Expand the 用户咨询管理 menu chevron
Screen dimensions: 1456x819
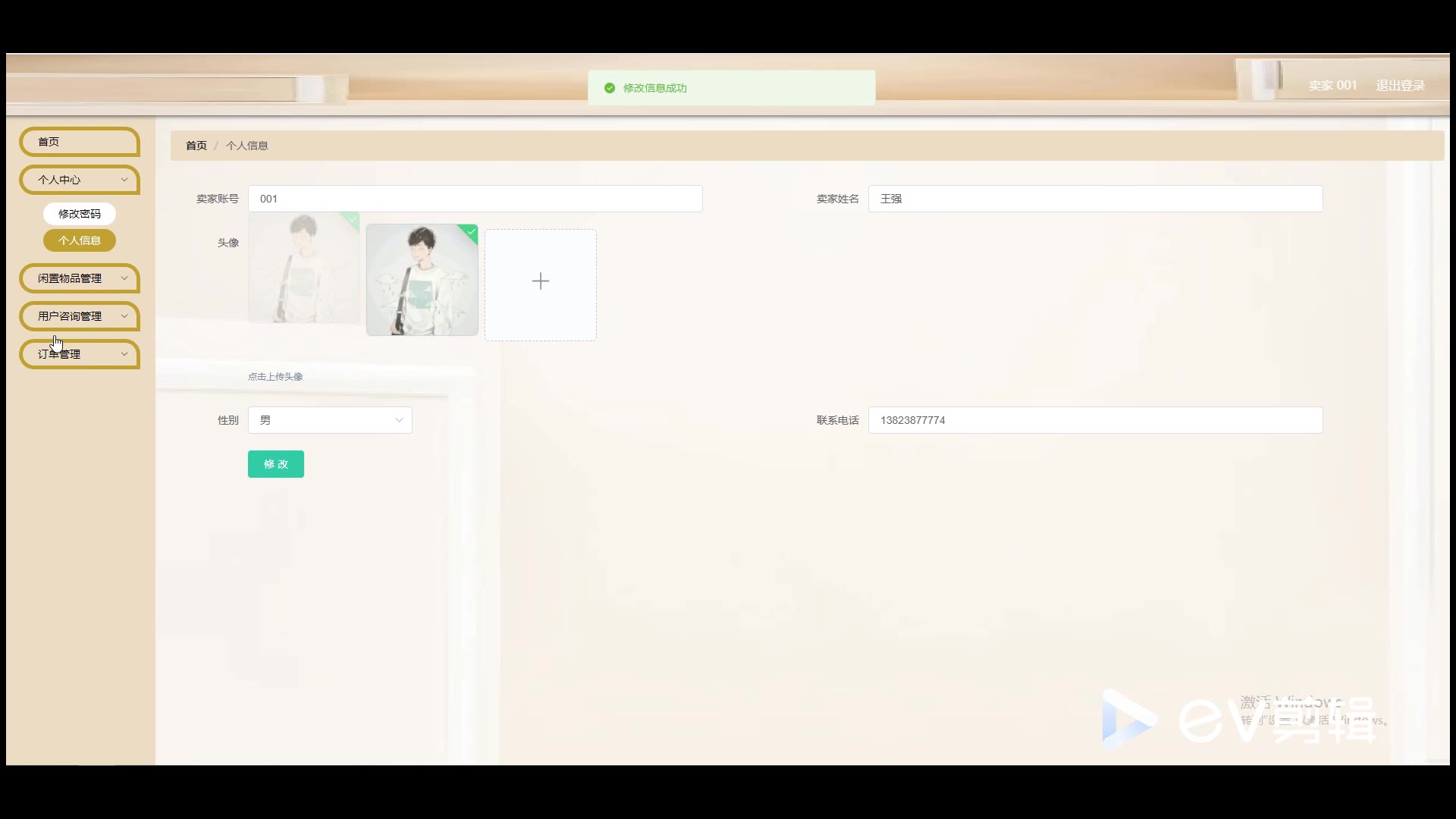[x=124, y=316]
